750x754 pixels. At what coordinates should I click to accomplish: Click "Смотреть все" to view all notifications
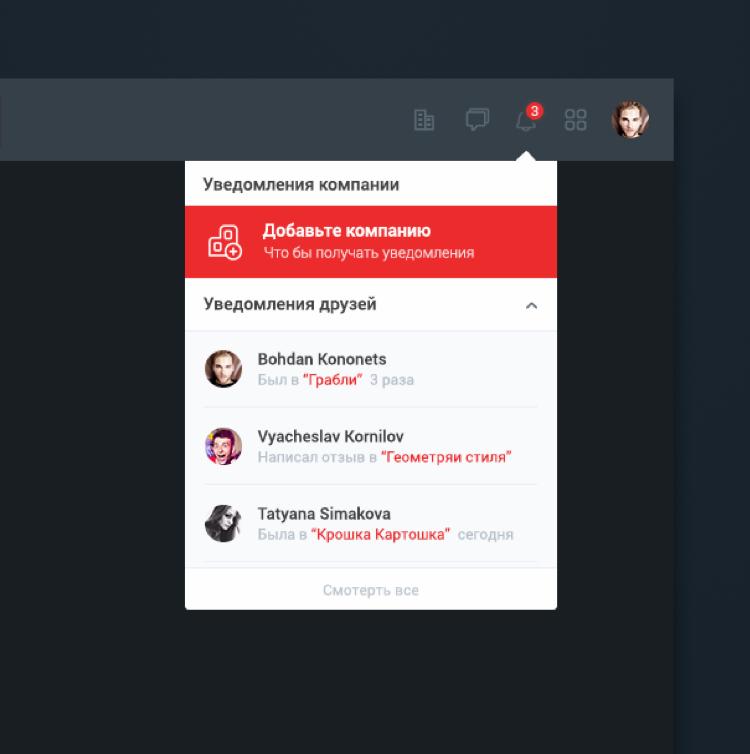(370, 590)
